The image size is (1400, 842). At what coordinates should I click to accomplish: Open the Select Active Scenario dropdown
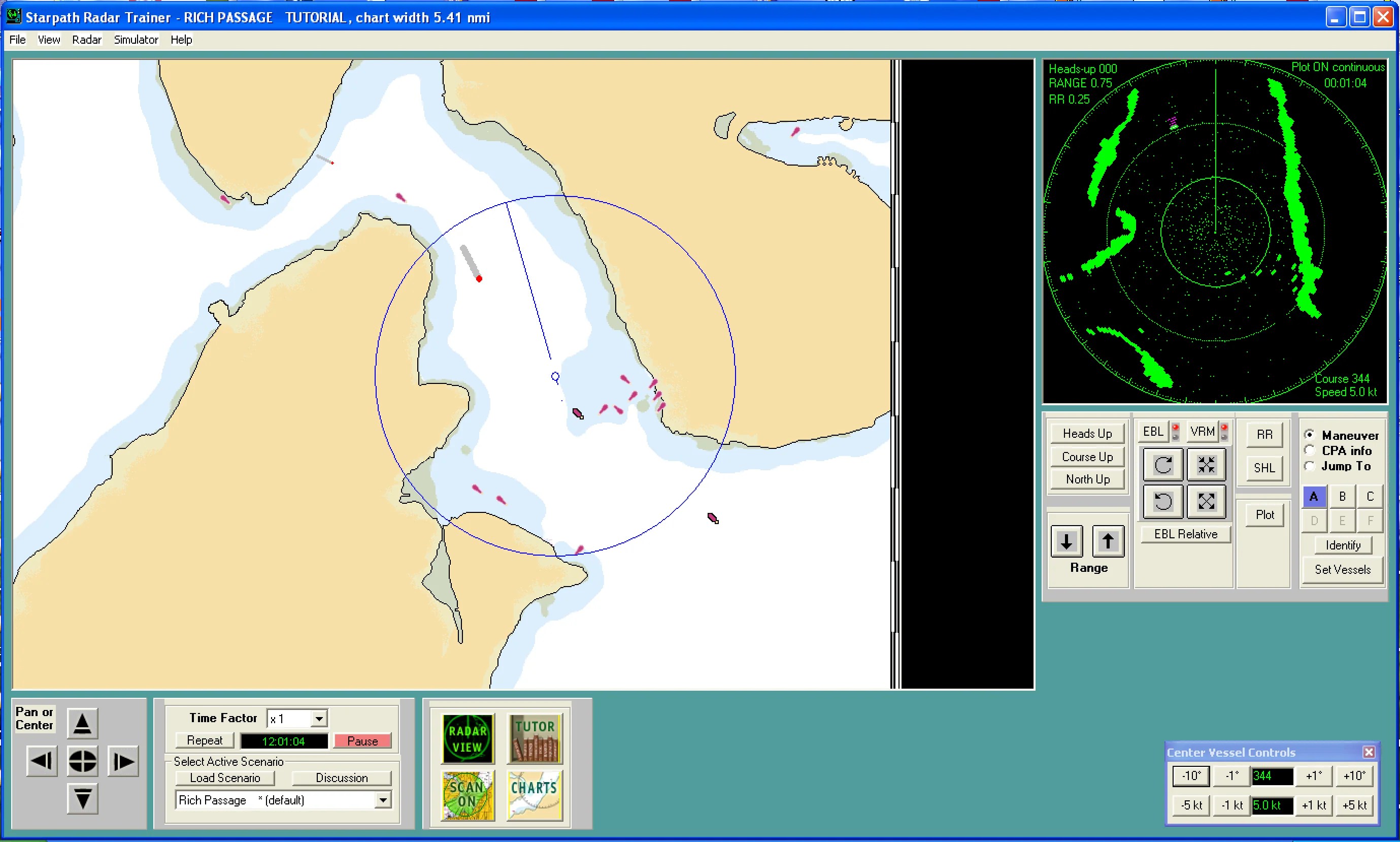click(383, 799)
